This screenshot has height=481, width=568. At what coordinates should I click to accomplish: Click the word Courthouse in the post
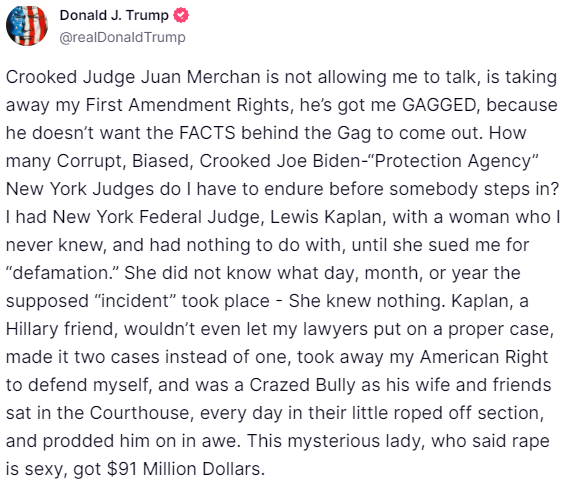pos(139,413)
